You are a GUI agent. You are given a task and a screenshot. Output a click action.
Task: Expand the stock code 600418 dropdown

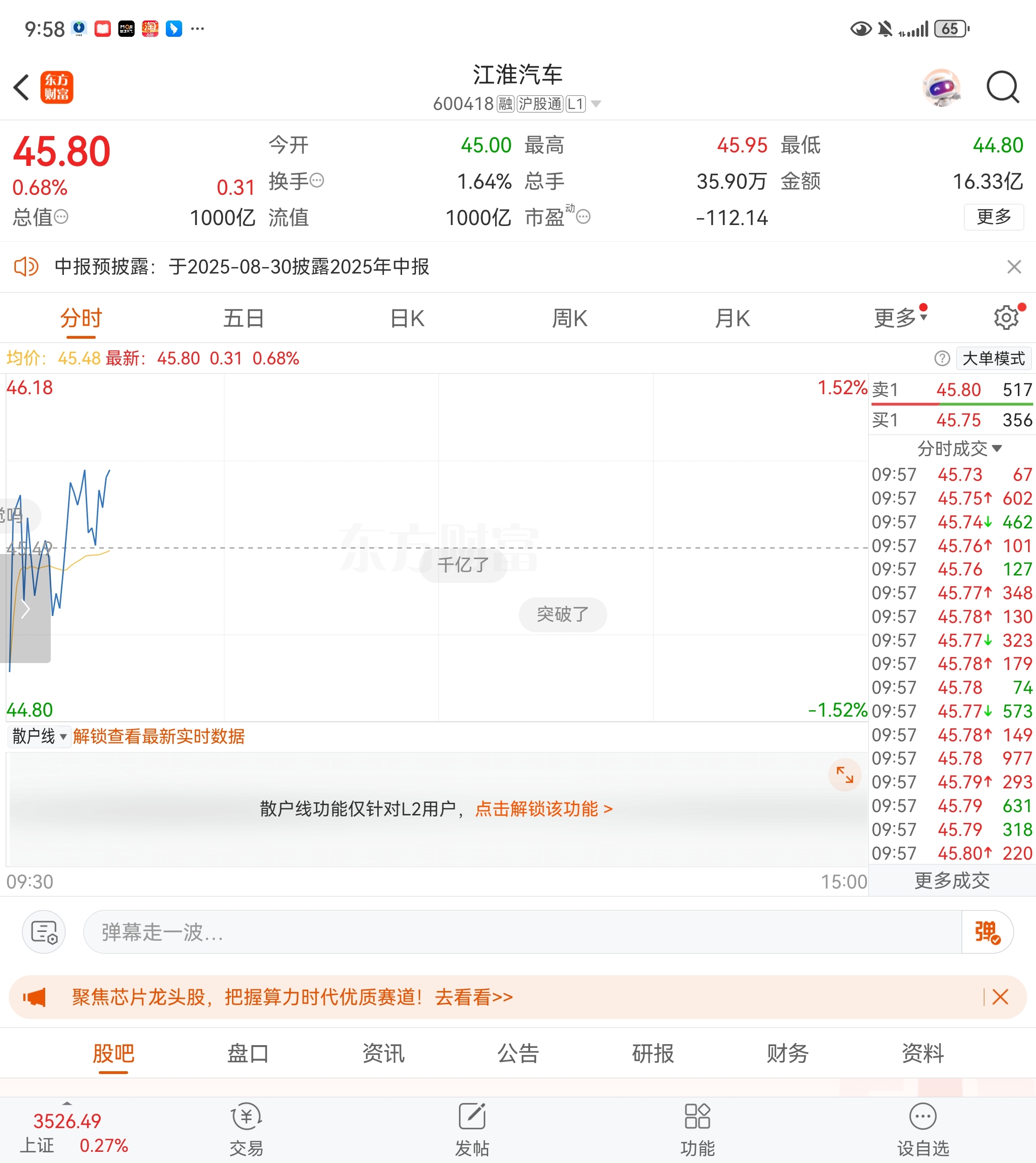(x=596, y=103)
